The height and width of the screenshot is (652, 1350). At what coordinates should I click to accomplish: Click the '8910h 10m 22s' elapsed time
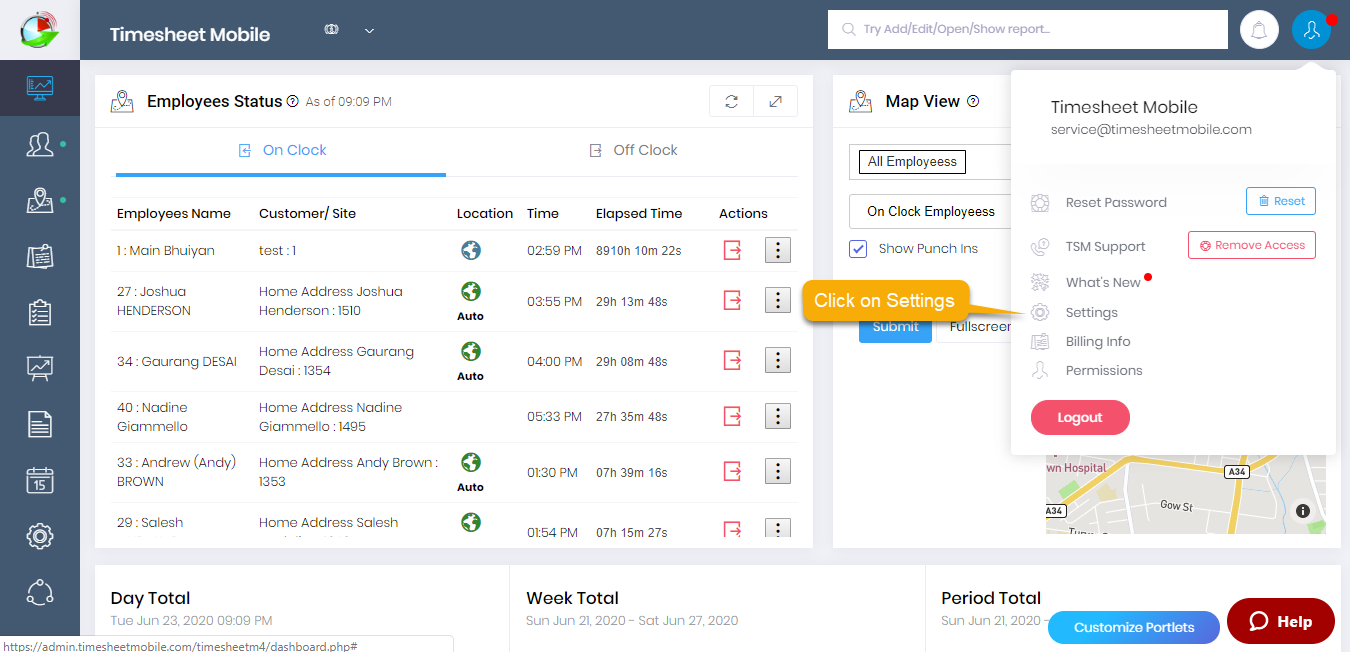638,250
